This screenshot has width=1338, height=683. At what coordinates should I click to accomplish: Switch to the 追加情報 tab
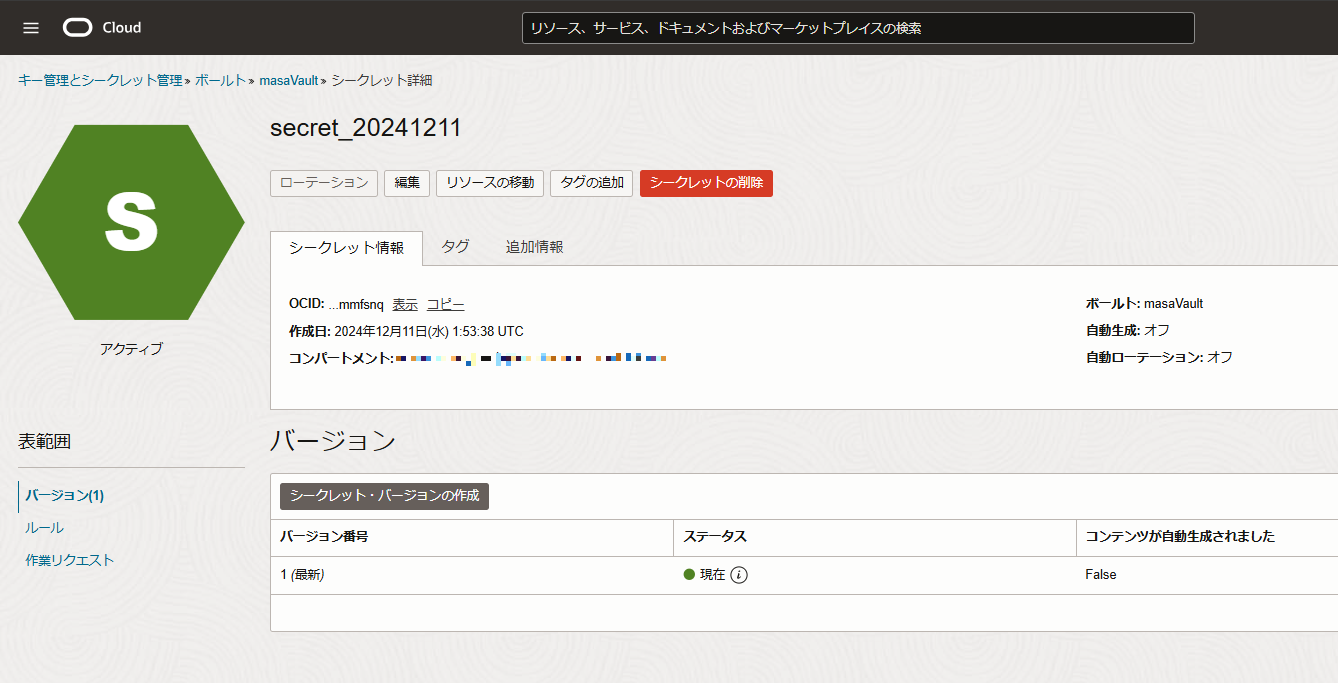click(x=534, y=247)
